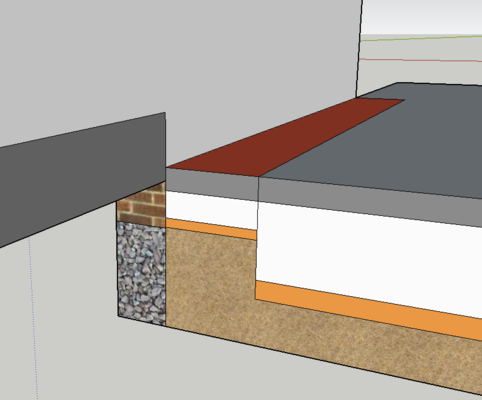Click the gray band below red strip
Viewport: 482px width, 400px height.
tap(212, 184)
